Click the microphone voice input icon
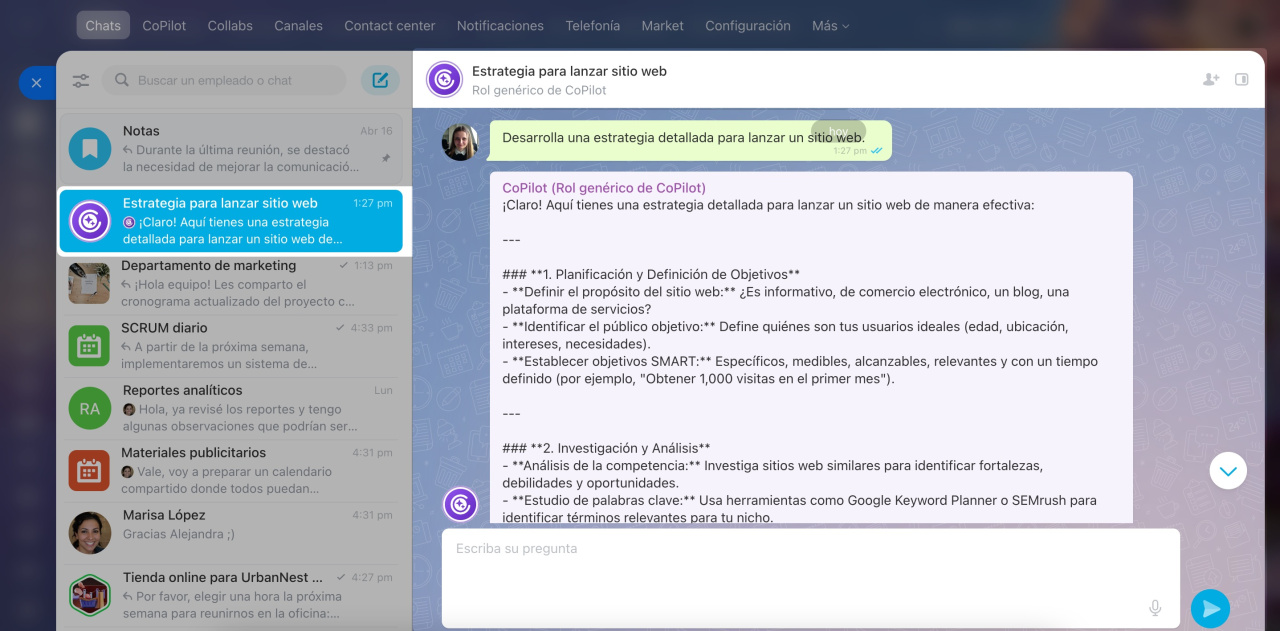 click(x=1155, y=608)
